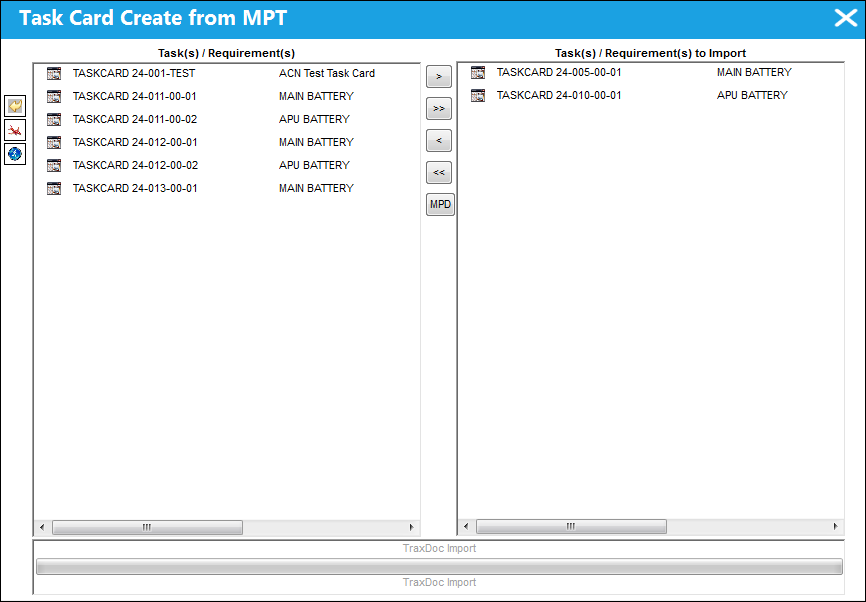Image resolution: width=866 pixels, height=602 pixels.
Task: Click the yellow back arrow sidebar icon
Action: click(15, 105)
